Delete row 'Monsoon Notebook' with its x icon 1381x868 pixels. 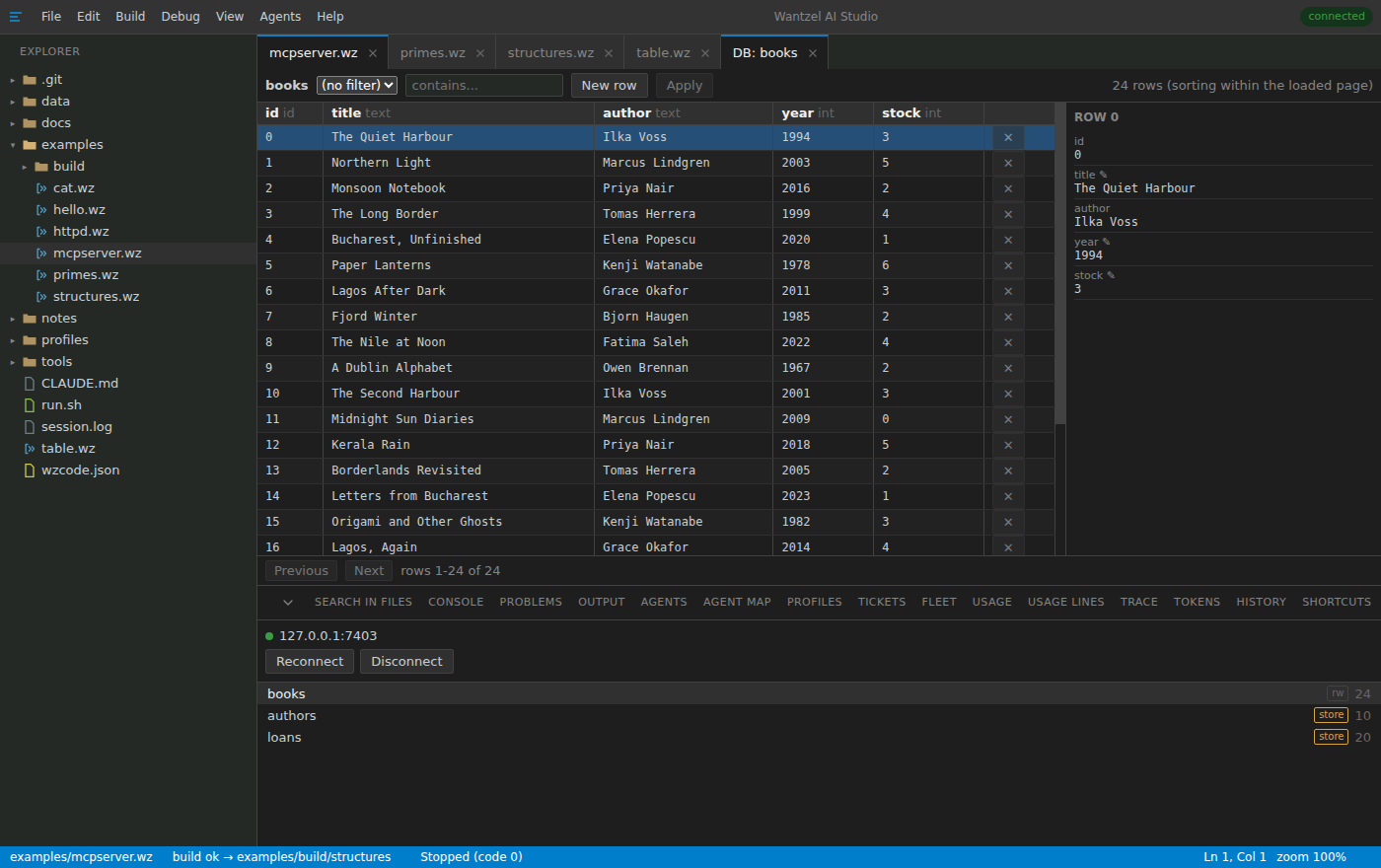tap(1008, 188)
